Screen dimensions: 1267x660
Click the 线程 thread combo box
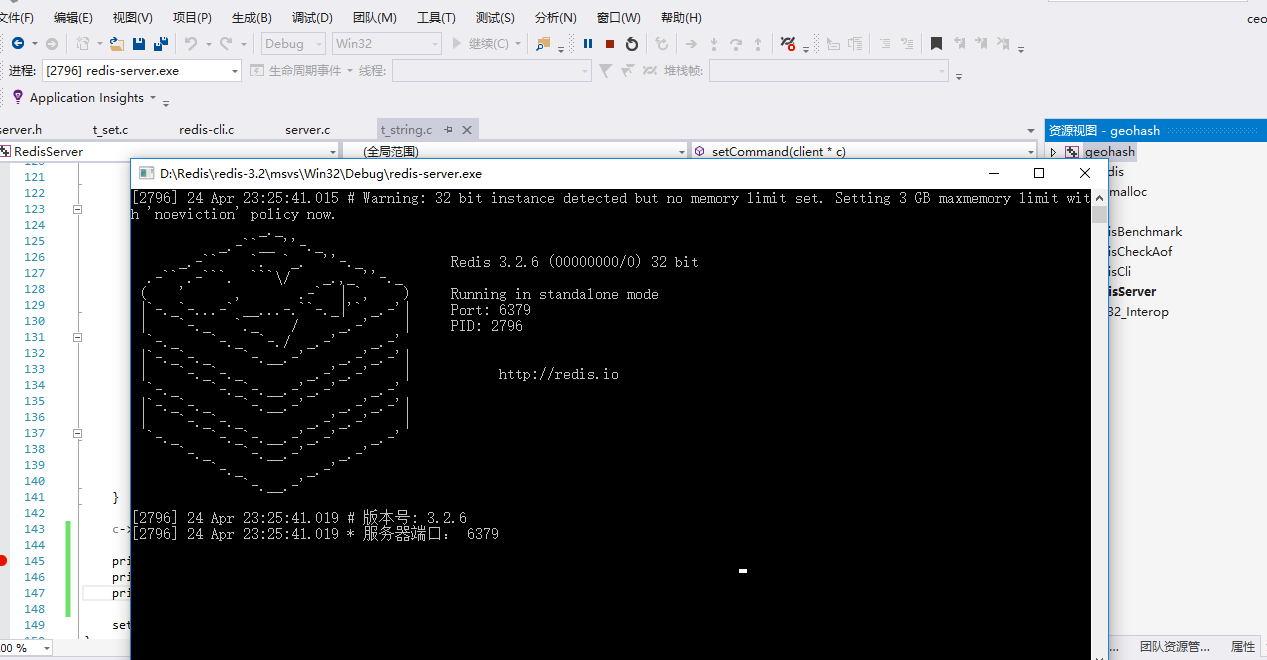[x=491, y=70]
